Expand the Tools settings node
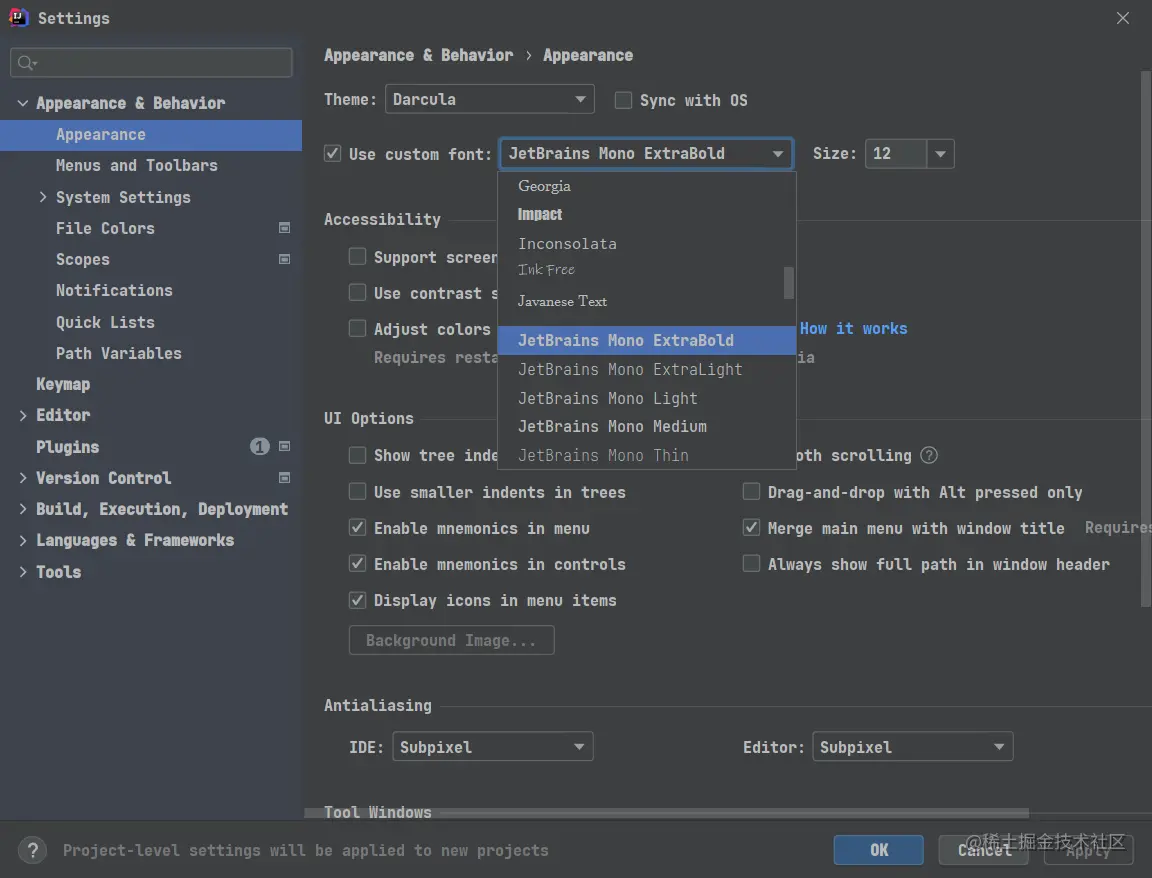The width and height of the screenshot is (1152, 878). point(23,572)
